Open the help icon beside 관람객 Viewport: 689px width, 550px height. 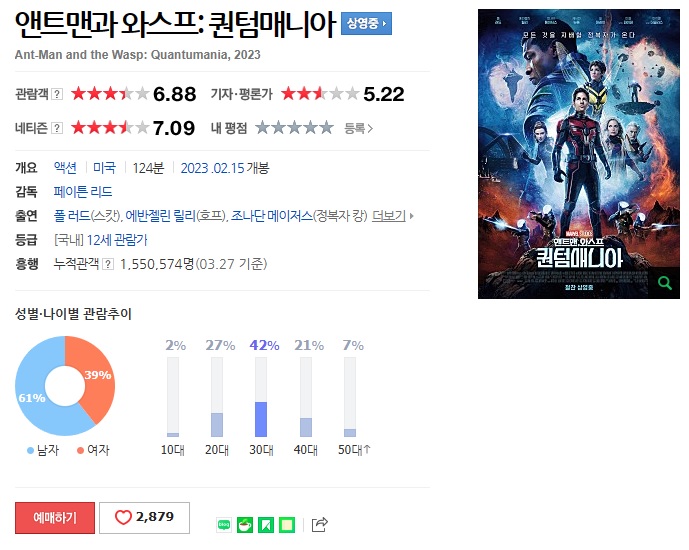point(57,94)
